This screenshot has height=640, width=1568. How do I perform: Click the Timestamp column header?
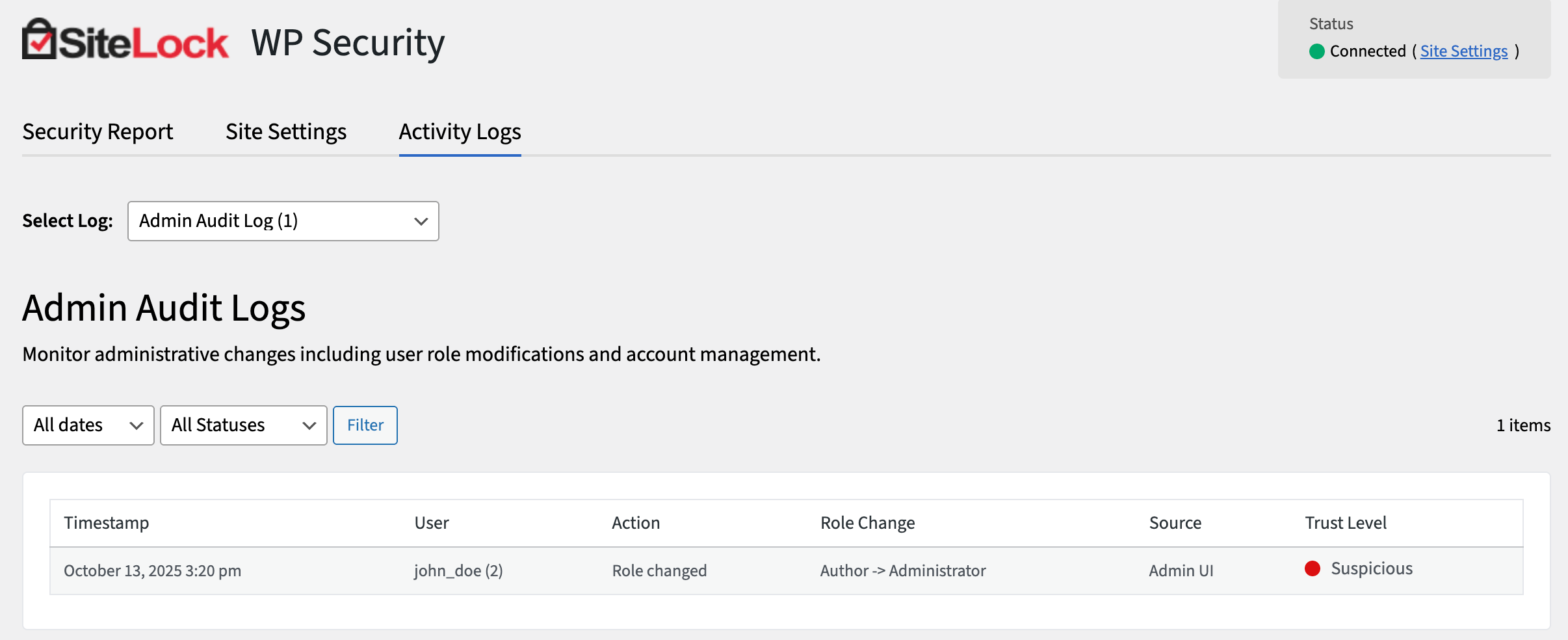(x=107, y=522)
